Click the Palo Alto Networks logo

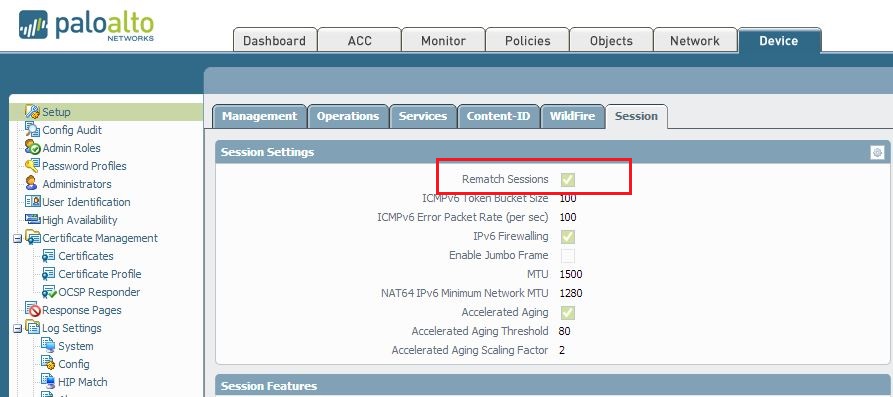click(x=87, y=26)
